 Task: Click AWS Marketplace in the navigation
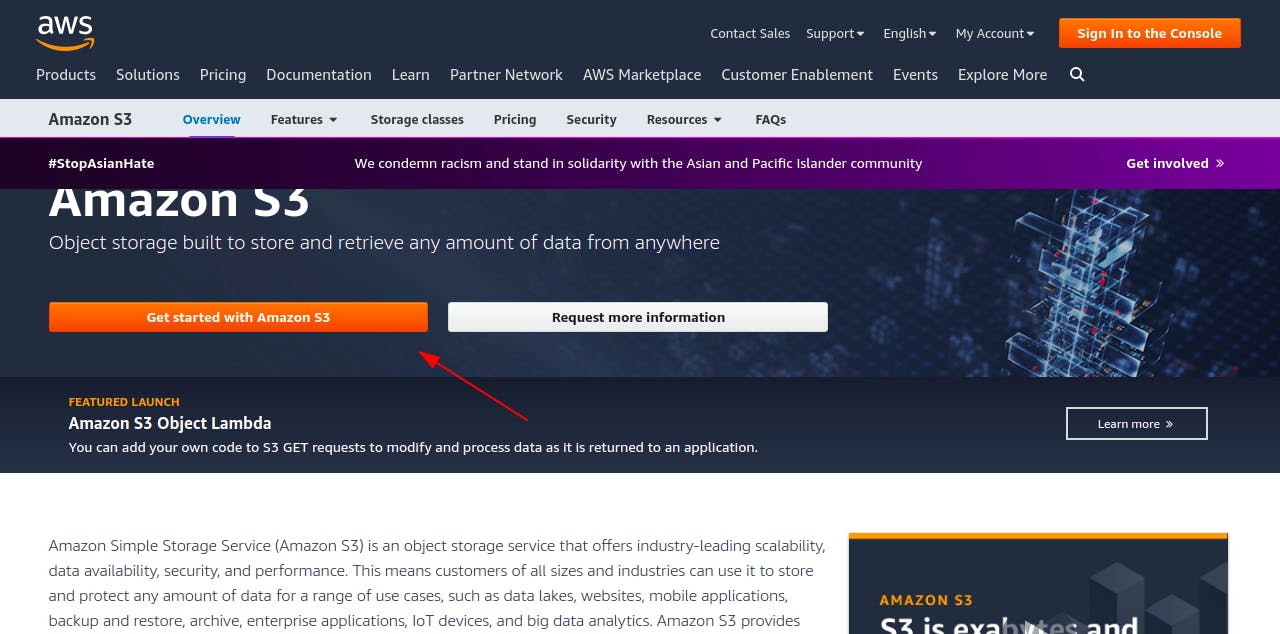pos(641,74)
